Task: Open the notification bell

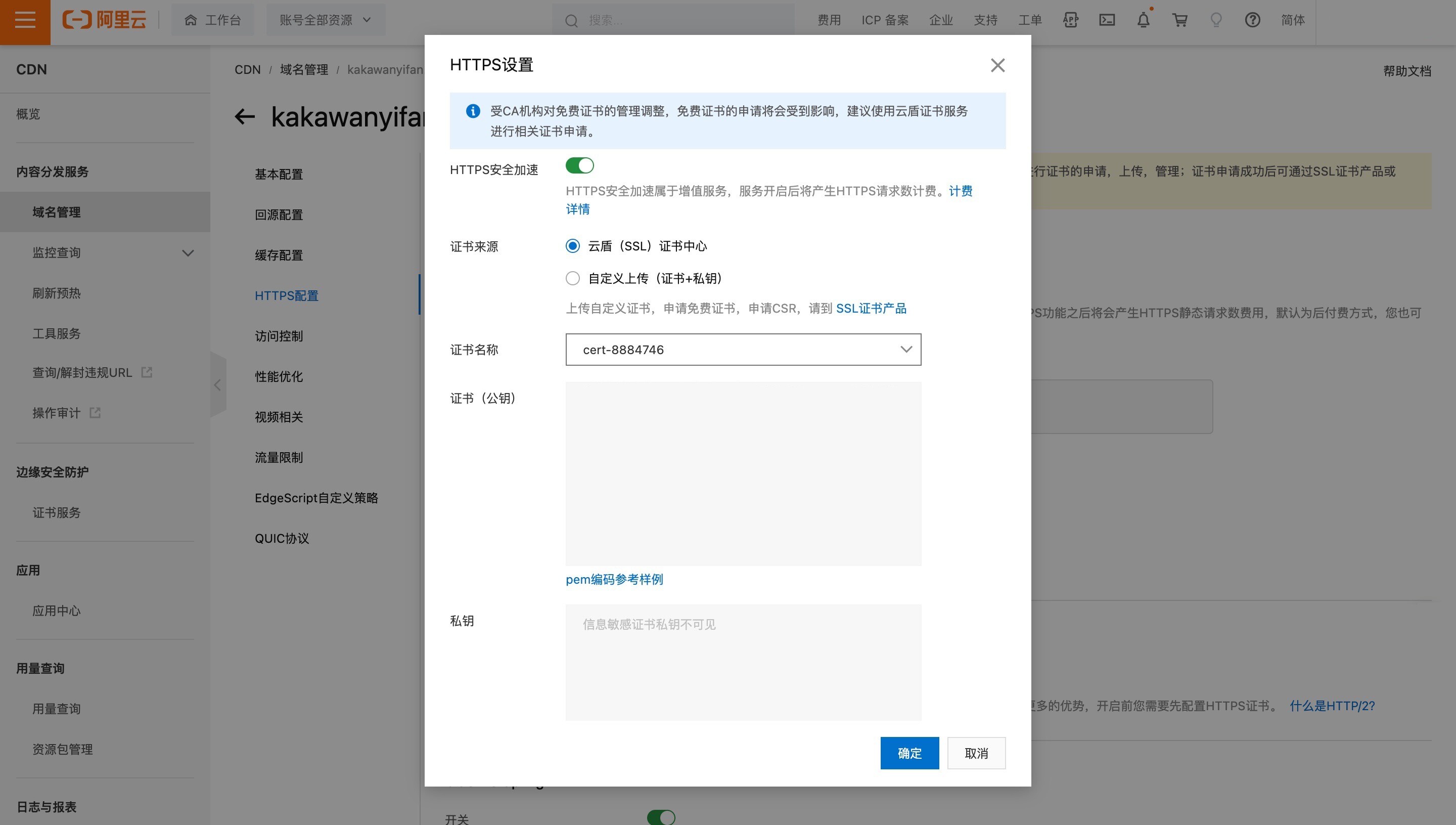Action: point(1144,20)
